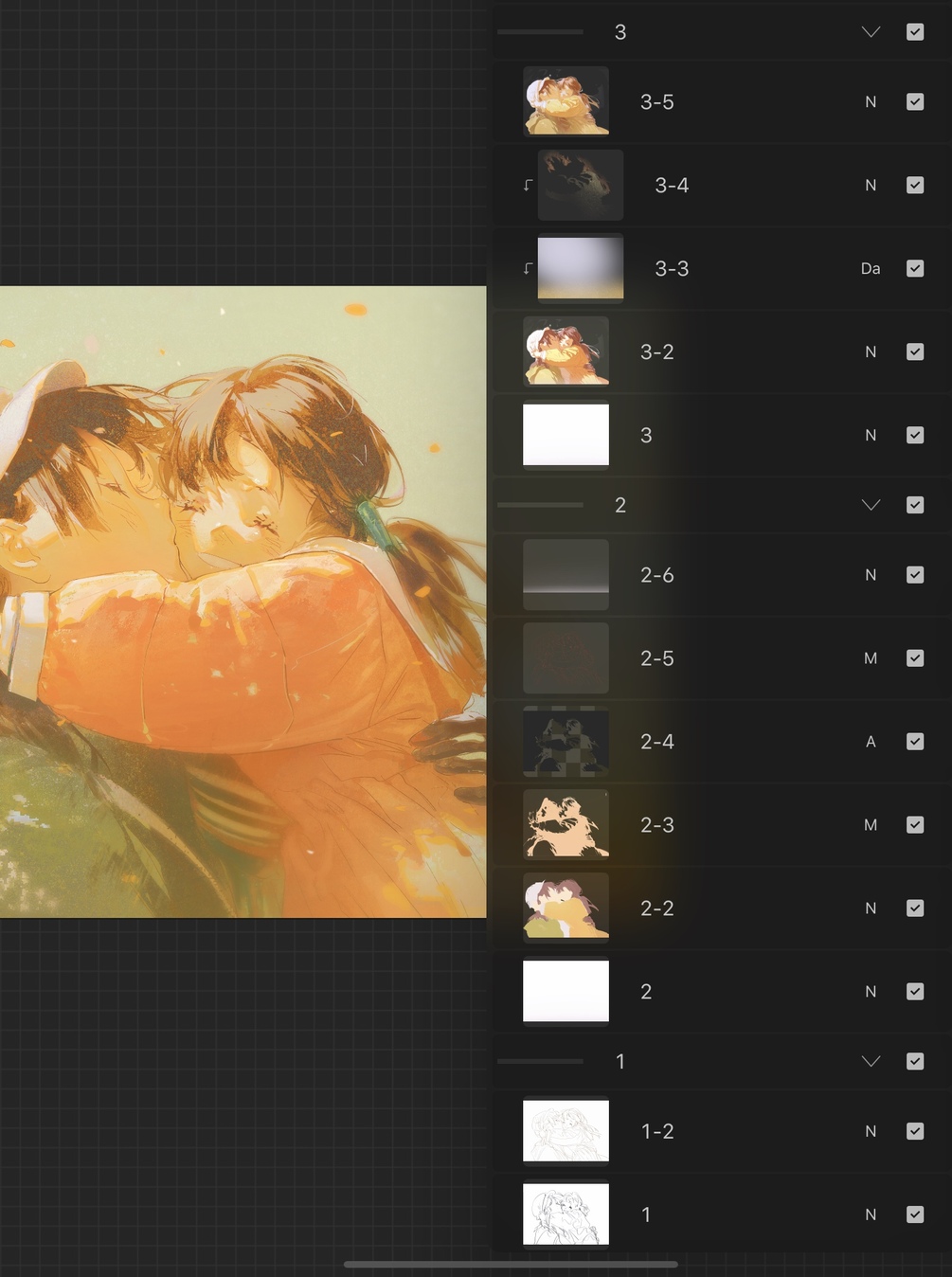Hide layer 2-5 via its checkbox
This screenshot has width=952, height=1277.
(915, 658)
